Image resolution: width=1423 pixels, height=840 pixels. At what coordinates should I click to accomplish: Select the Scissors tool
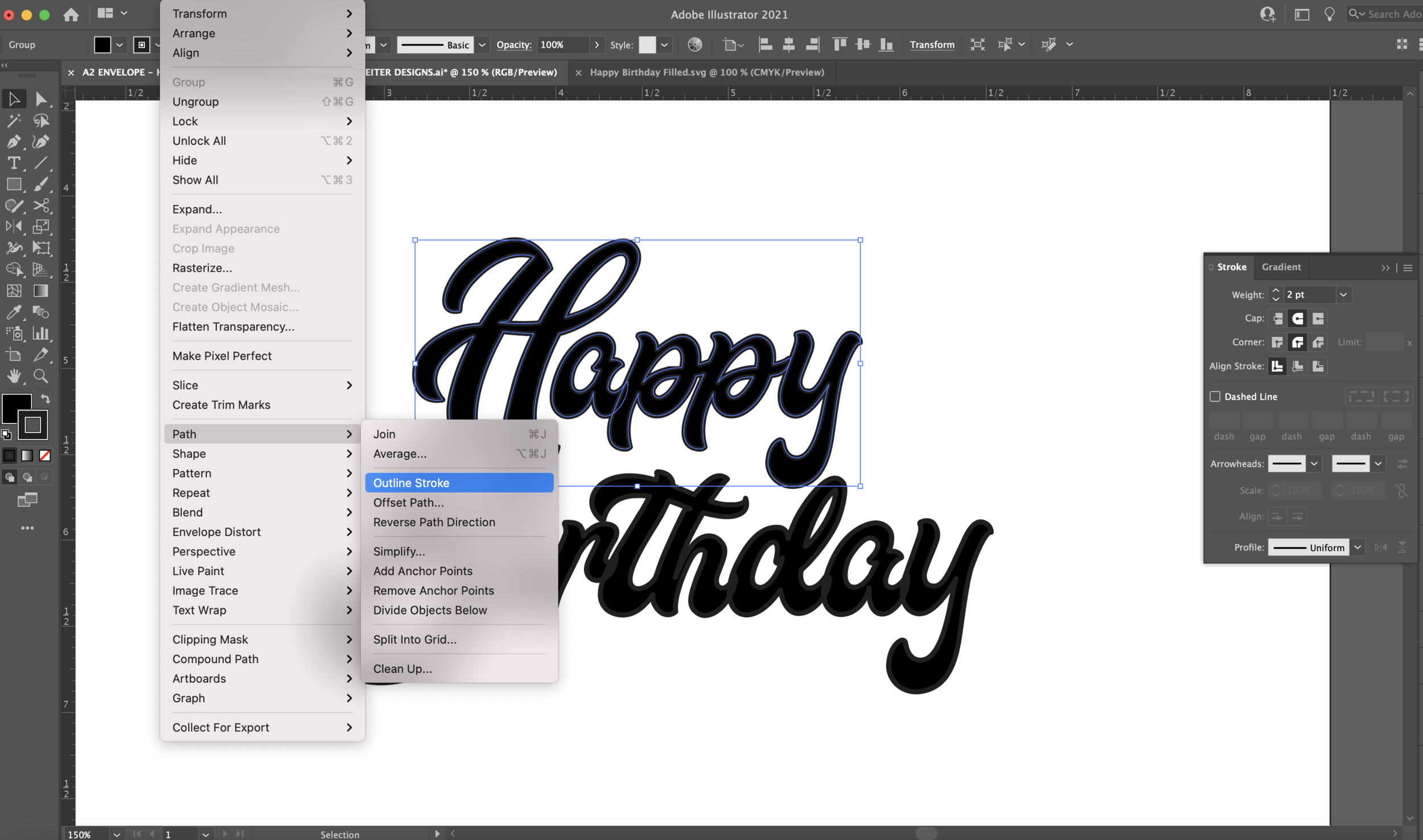(x=41, y=205)
